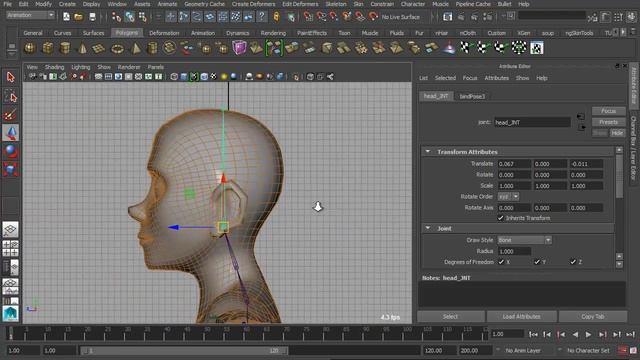Toggle Degrees of Freedom X checkbox
This screenshot has height=360, width=640.
pyautogui.click(x=501, y=262)
